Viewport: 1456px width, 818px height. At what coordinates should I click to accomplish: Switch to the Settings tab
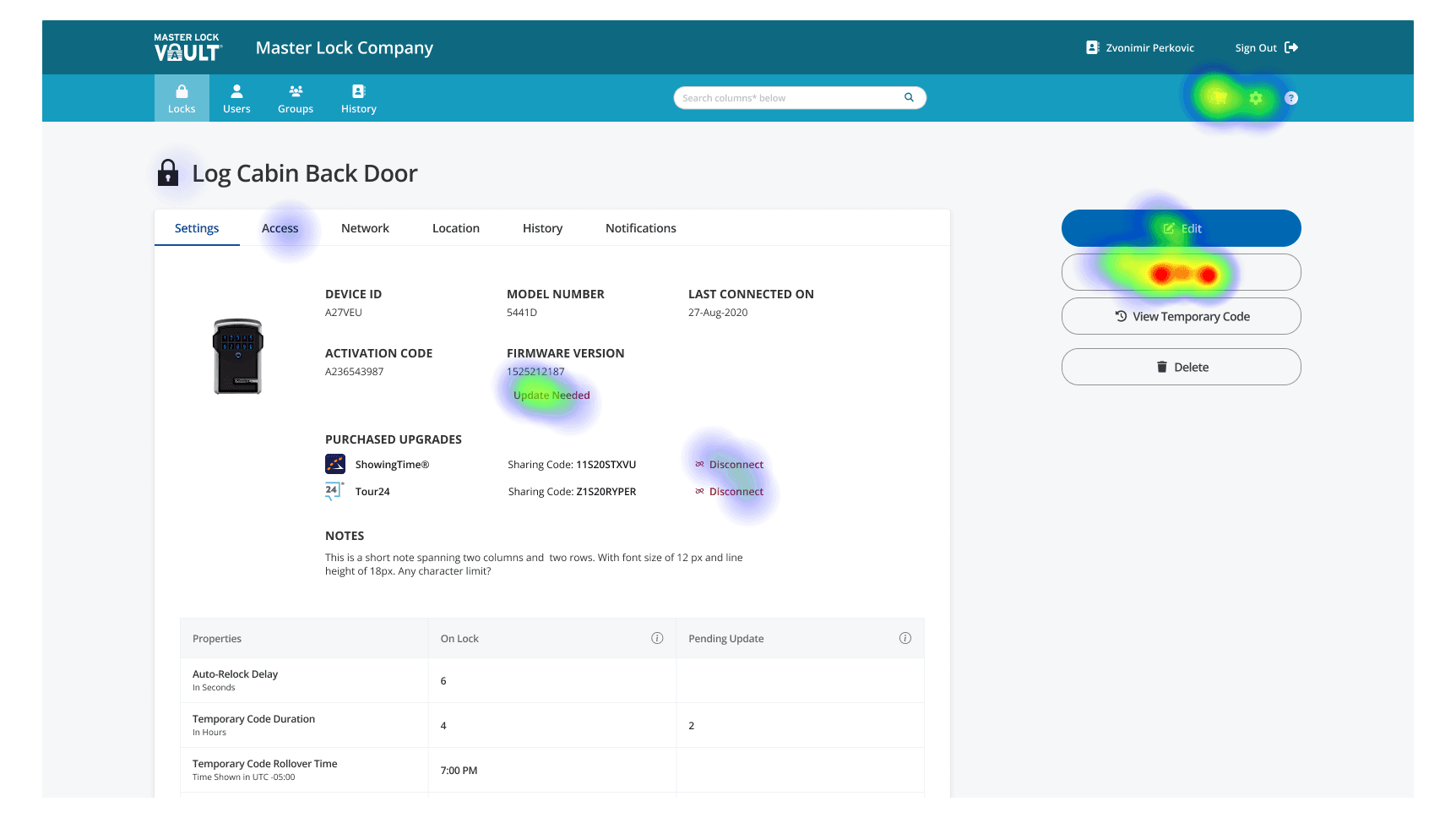(x=197, y=228)
